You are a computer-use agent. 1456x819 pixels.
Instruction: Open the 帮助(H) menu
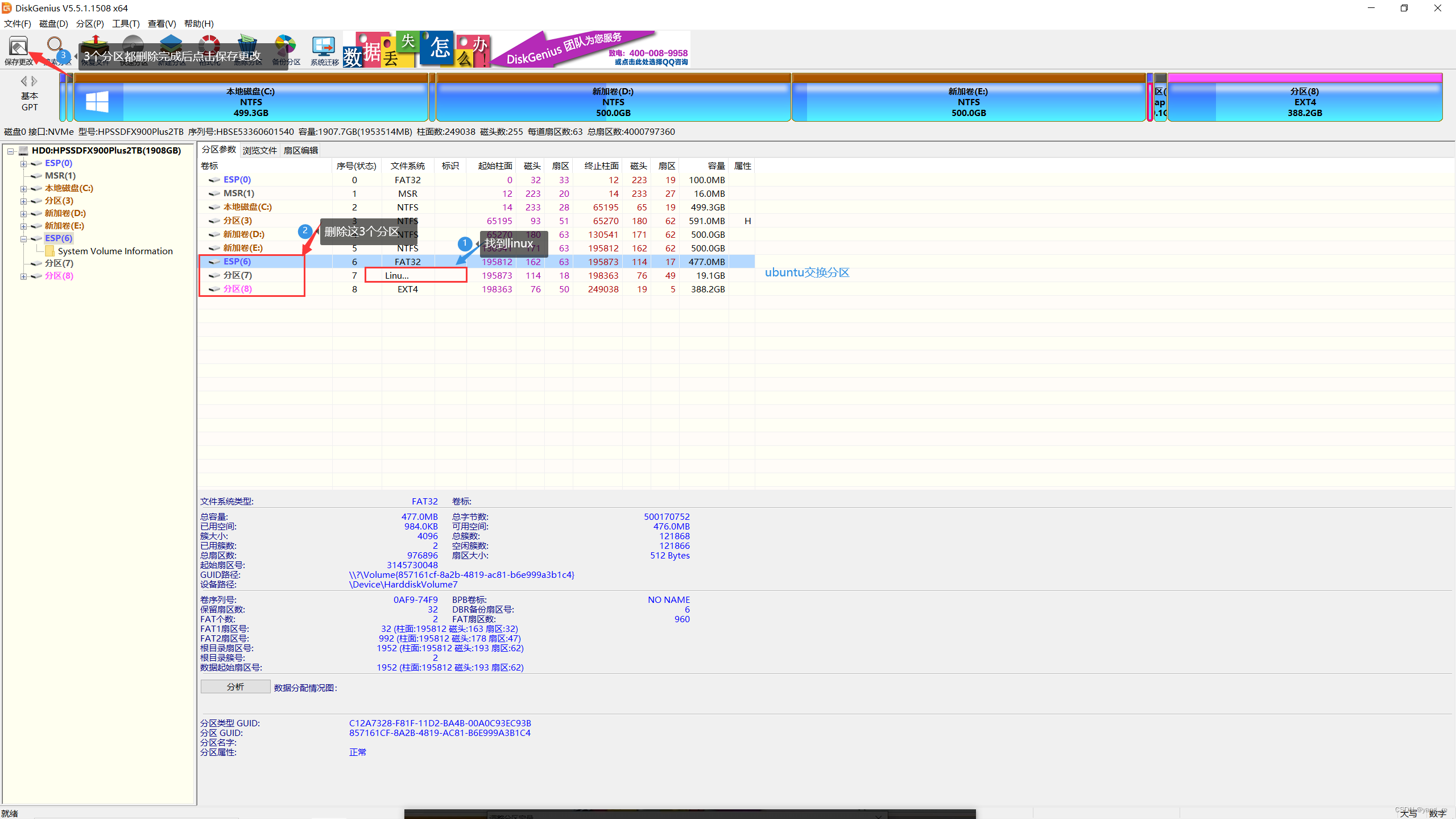coord(198,23)
